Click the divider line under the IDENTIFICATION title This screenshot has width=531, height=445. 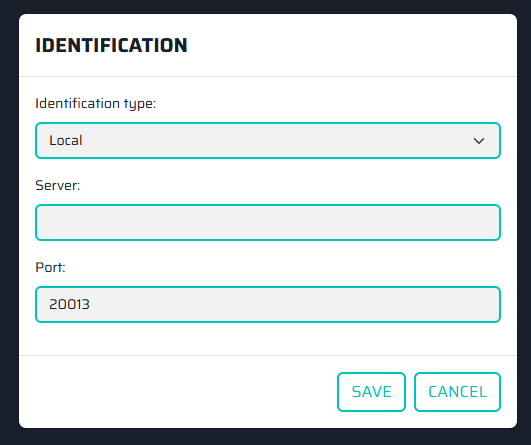point(268,77)
